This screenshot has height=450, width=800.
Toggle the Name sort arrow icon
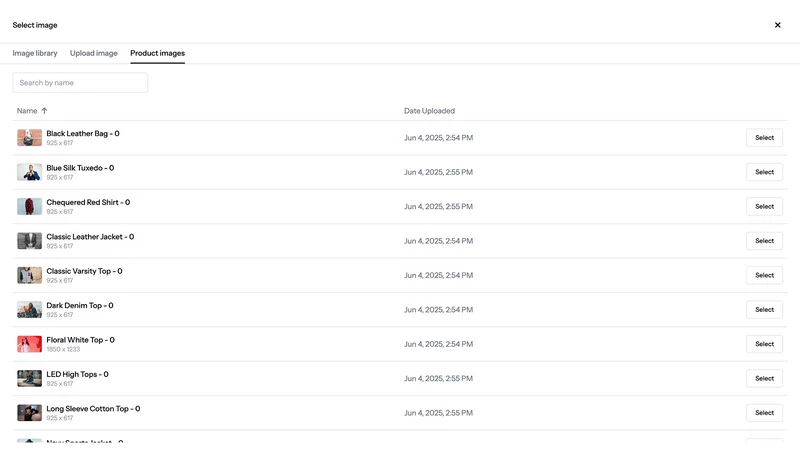(x=44, y=111)
